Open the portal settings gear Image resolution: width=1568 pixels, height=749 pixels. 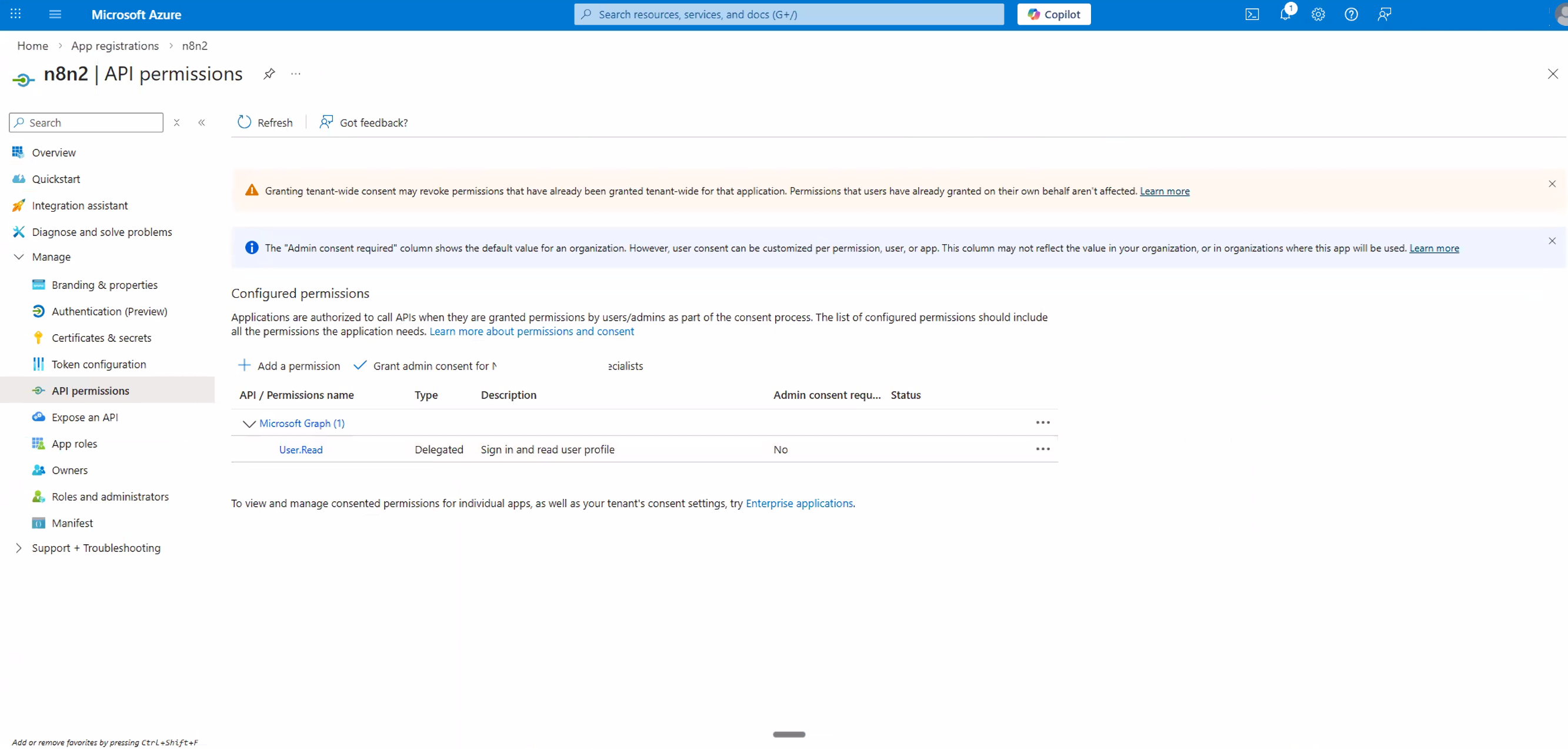coord(1319,14)
